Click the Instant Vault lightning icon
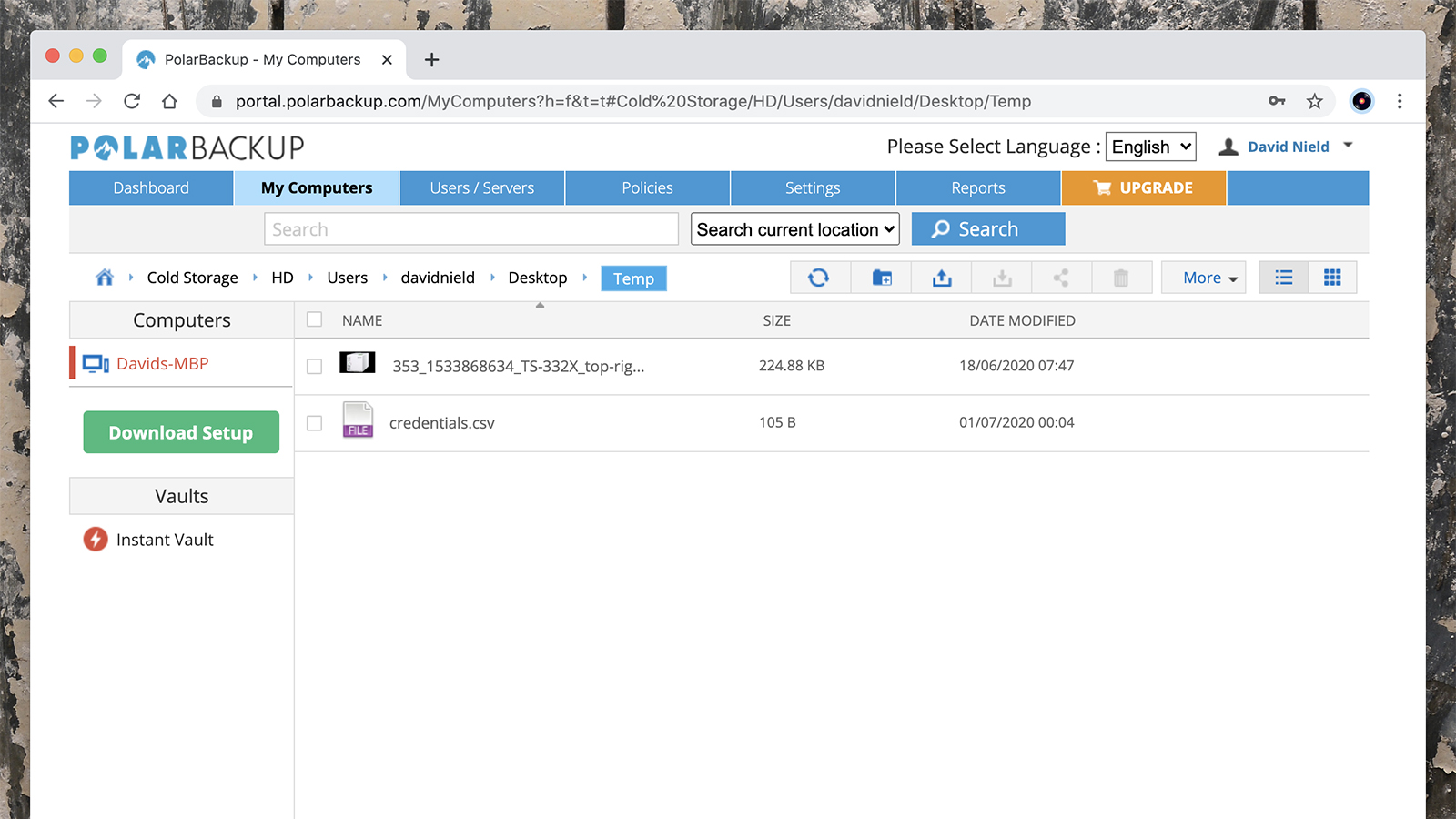Viewport: 1456px width, 819px height. 96,540
